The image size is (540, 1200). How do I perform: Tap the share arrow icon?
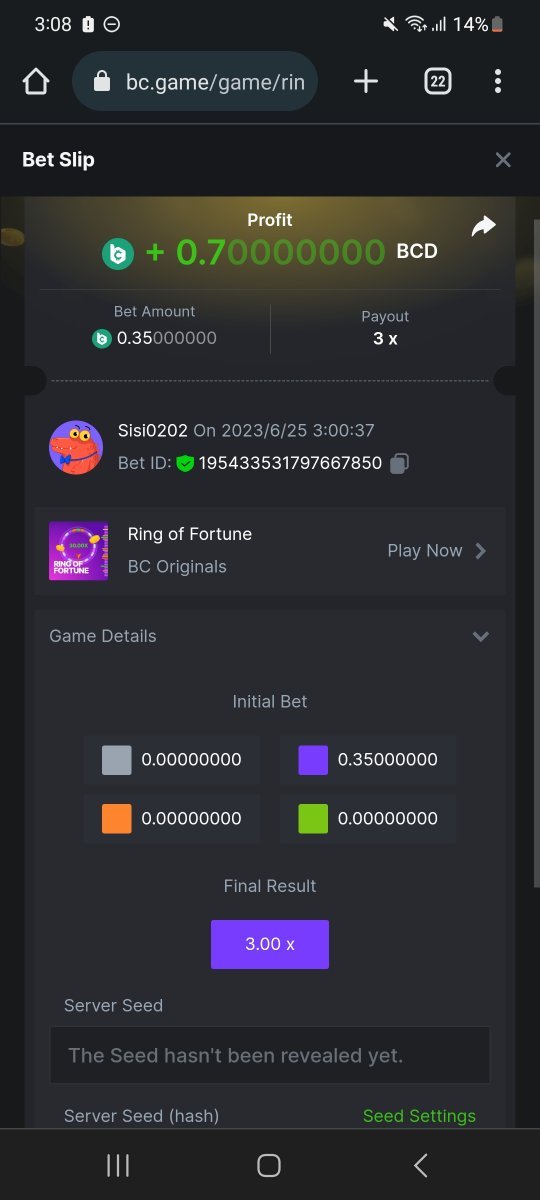(483, 227)
